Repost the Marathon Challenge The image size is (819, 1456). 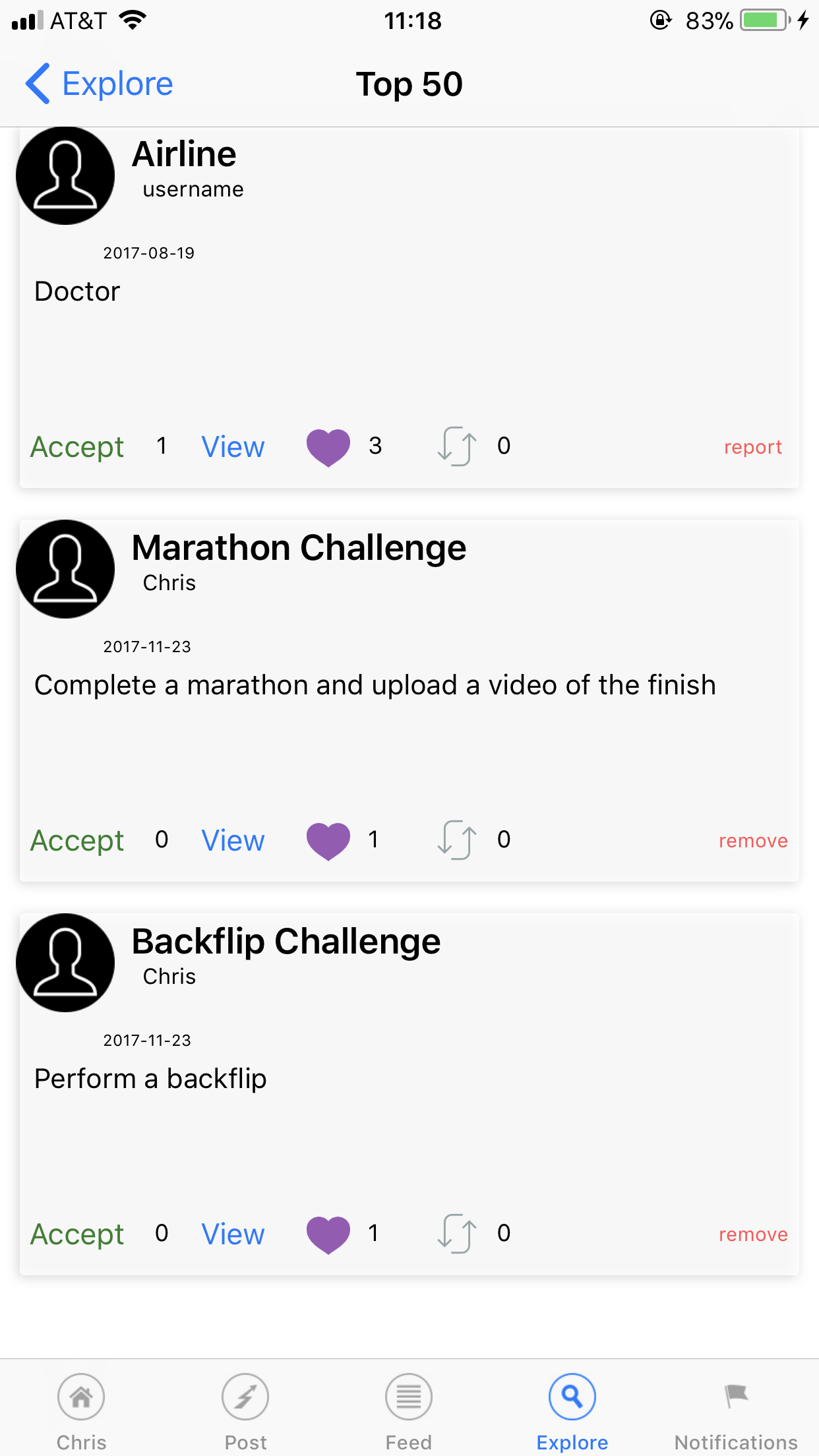(457, 840)
